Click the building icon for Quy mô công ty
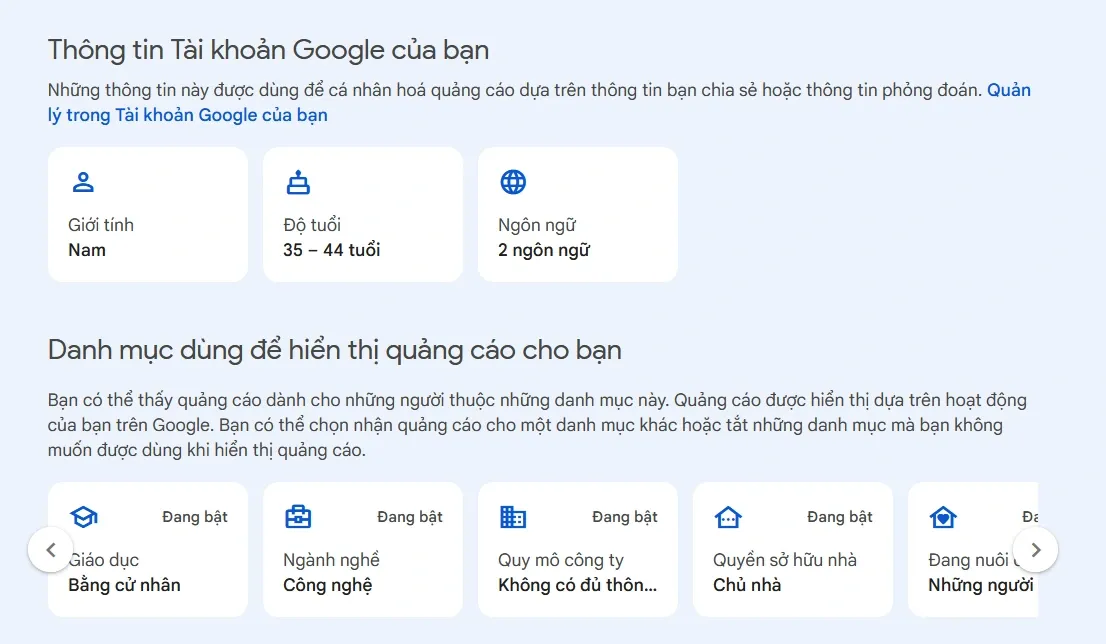Image resolution: width=1106 pixels, height=644 pixels. (x=513, y=517)
